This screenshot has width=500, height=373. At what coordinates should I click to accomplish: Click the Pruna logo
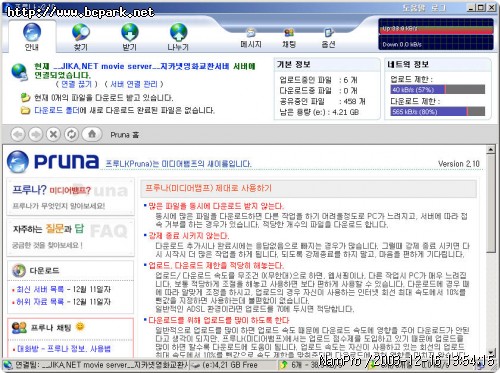point(53,161)
